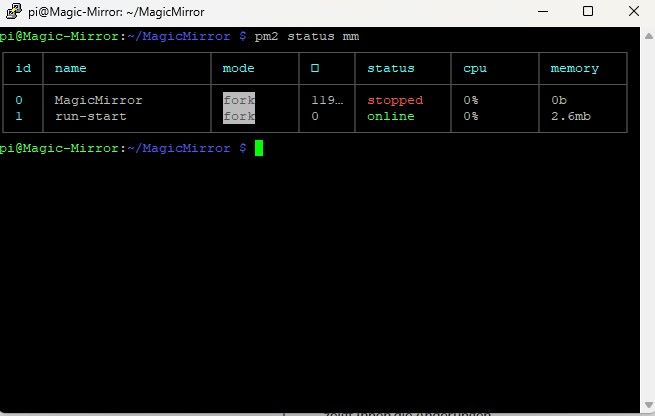Click highlighted 'fork' in the MagicMirror row
The image size is (655, 416).
[239, 100]
